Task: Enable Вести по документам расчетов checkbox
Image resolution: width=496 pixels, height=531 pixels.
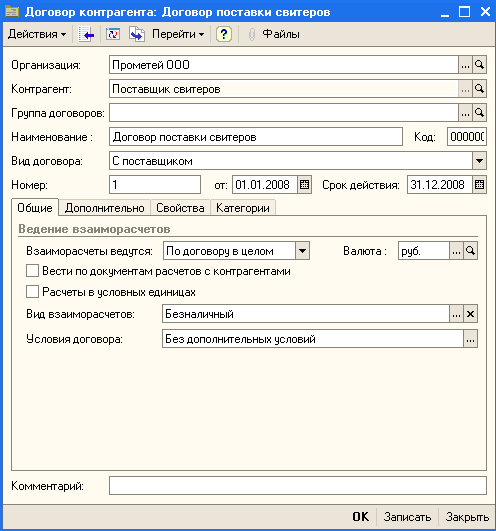Action: (x=33, y=271)
